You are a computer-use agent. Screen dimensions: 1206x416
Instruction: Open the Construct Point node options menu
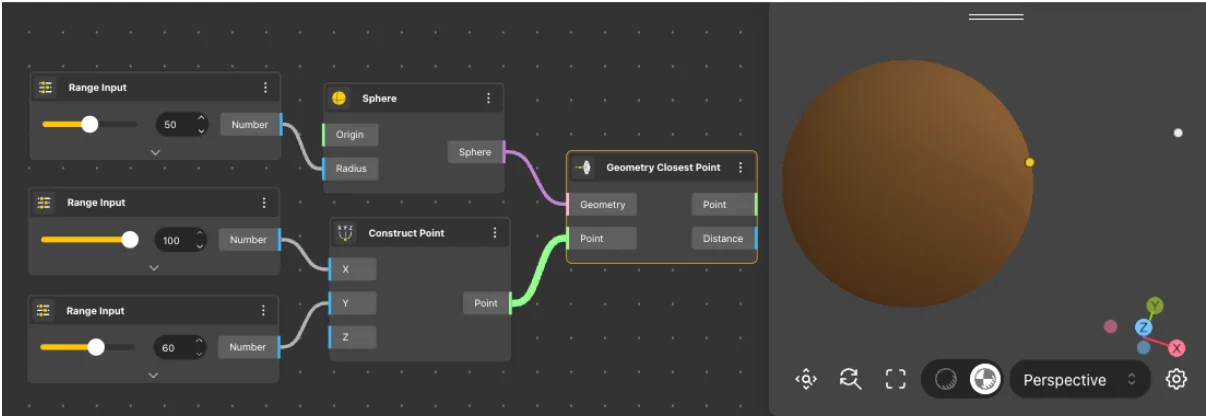click(x=494, y=233)
